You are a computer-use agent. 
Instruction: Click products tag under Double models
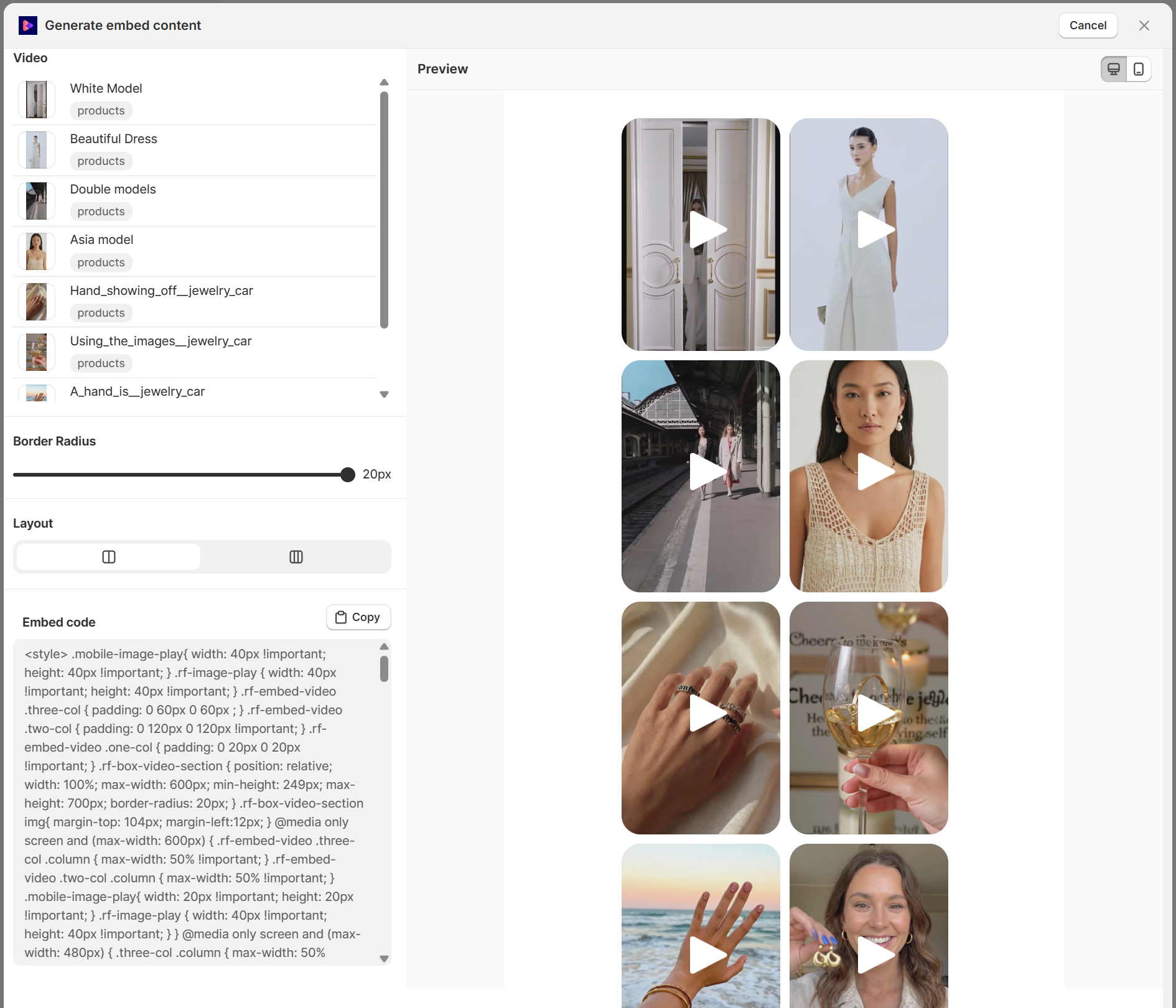101,212
